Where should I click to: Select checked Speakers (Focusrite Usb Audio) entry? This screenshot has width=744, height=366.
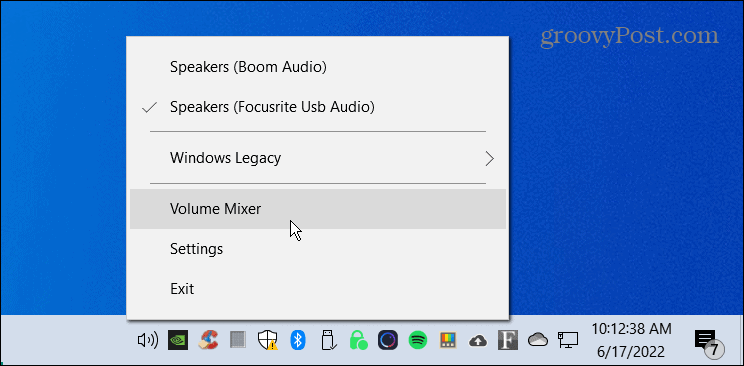coord(318,107)
